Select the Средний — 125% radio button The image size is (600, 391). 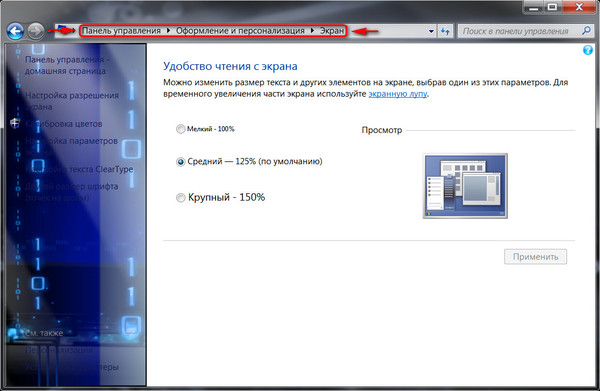coord(180,162)
